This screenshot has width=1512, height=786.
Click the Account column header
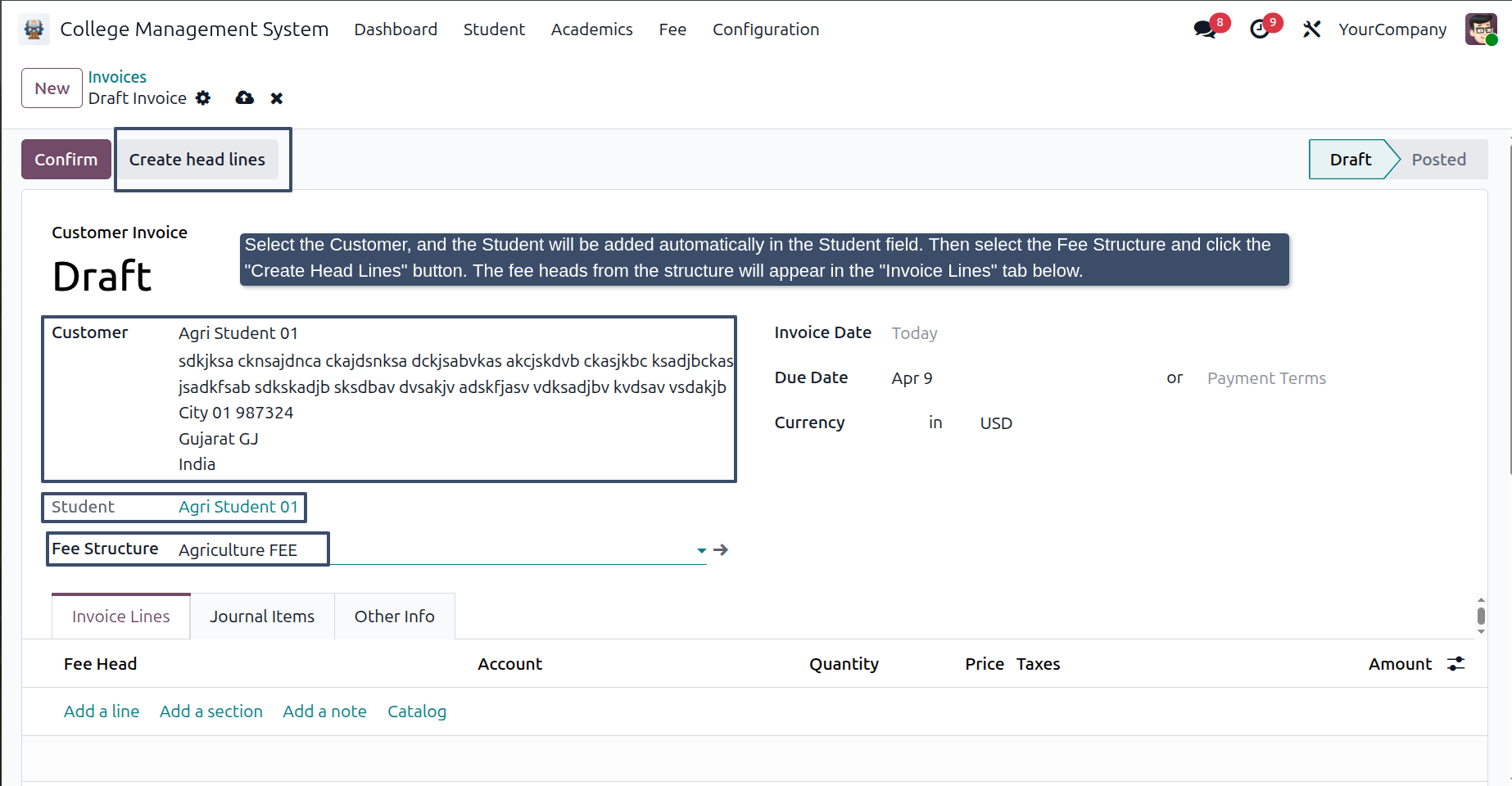coord(509,664)
